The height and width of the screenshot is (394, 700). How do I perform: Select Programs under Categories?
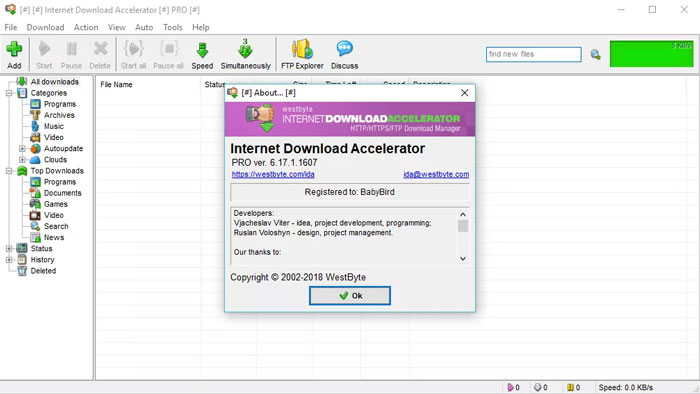(x=60, y=104)
